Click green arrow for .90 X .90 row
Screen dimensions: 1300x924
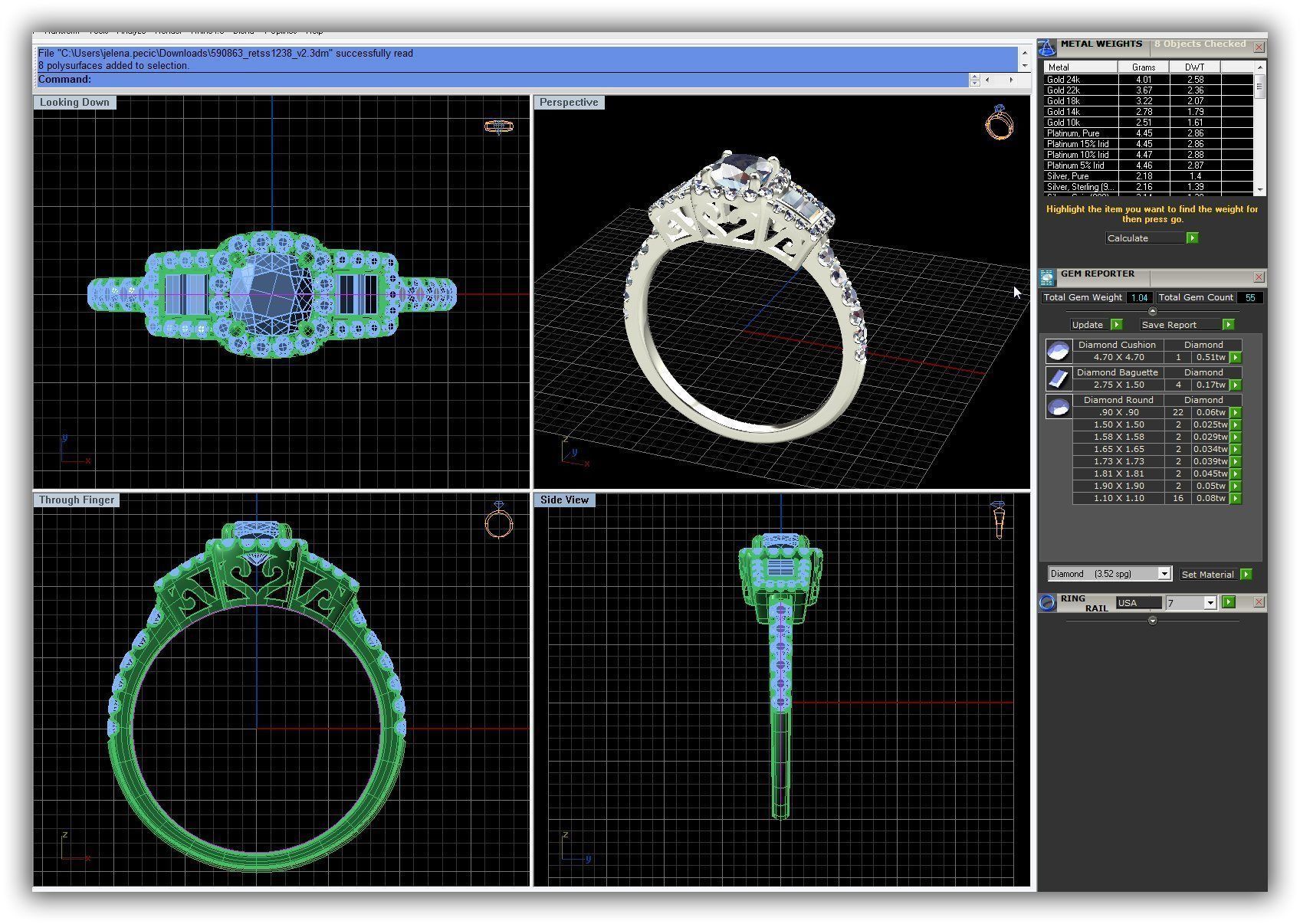point(1236,413)
